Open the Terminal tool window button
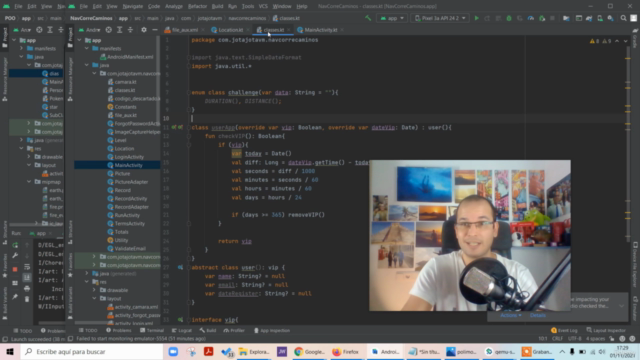 click(151, 331)
